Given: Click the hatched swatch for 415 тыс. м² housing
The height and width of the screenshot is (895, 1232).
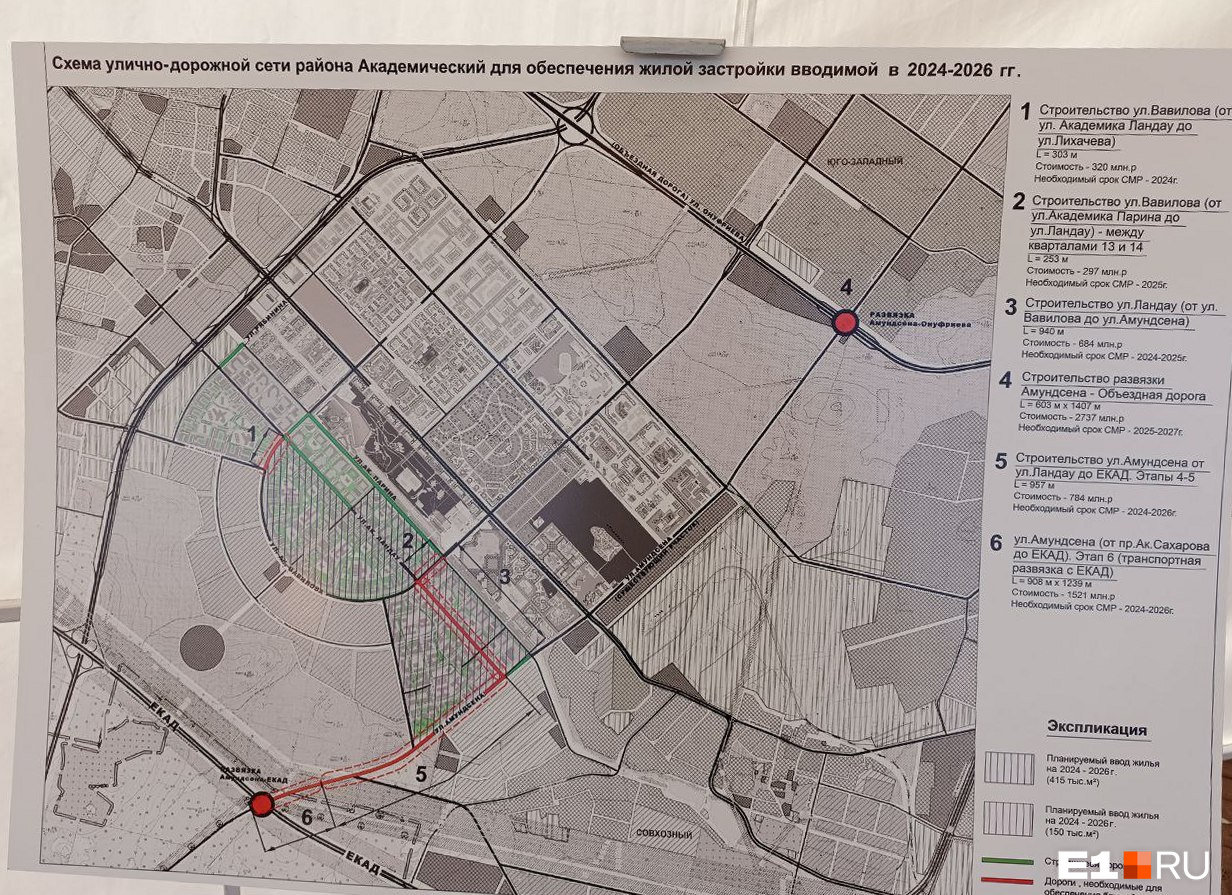Looking at the screenshot, I should coord(1009,768).
